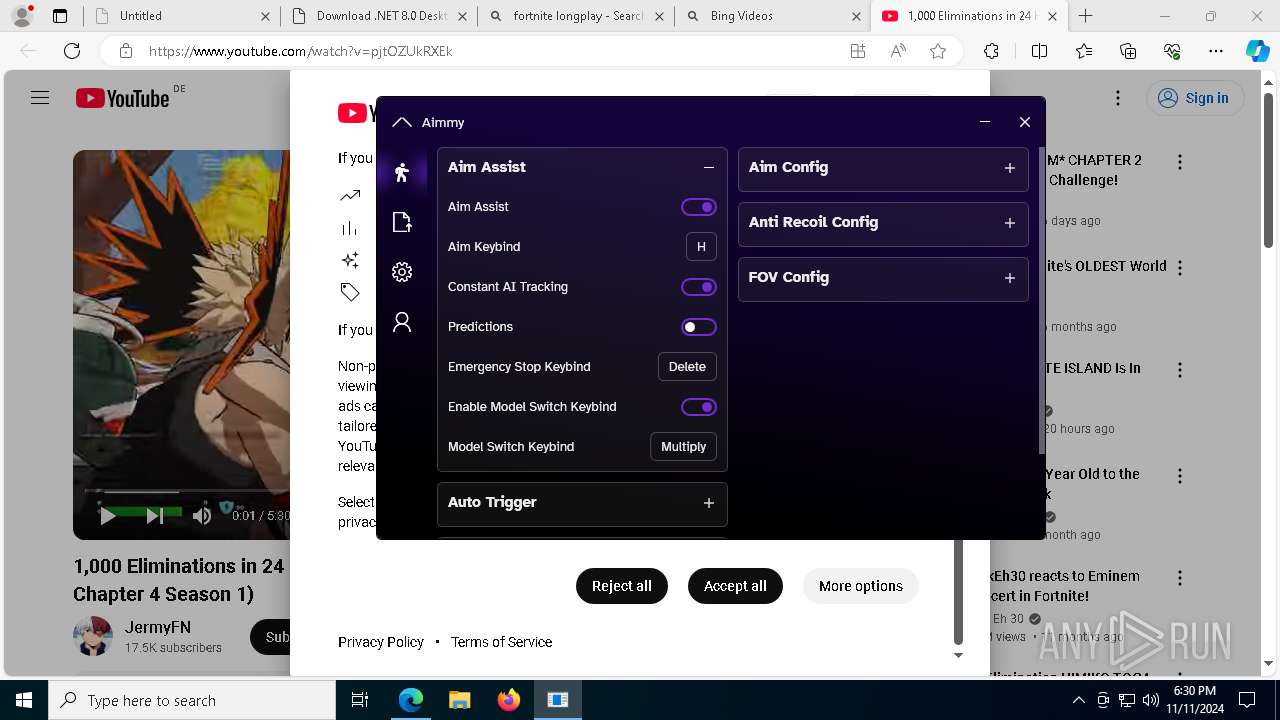Enable the Predictions switch
This screenshot has height=720, width=1280.
699,327
